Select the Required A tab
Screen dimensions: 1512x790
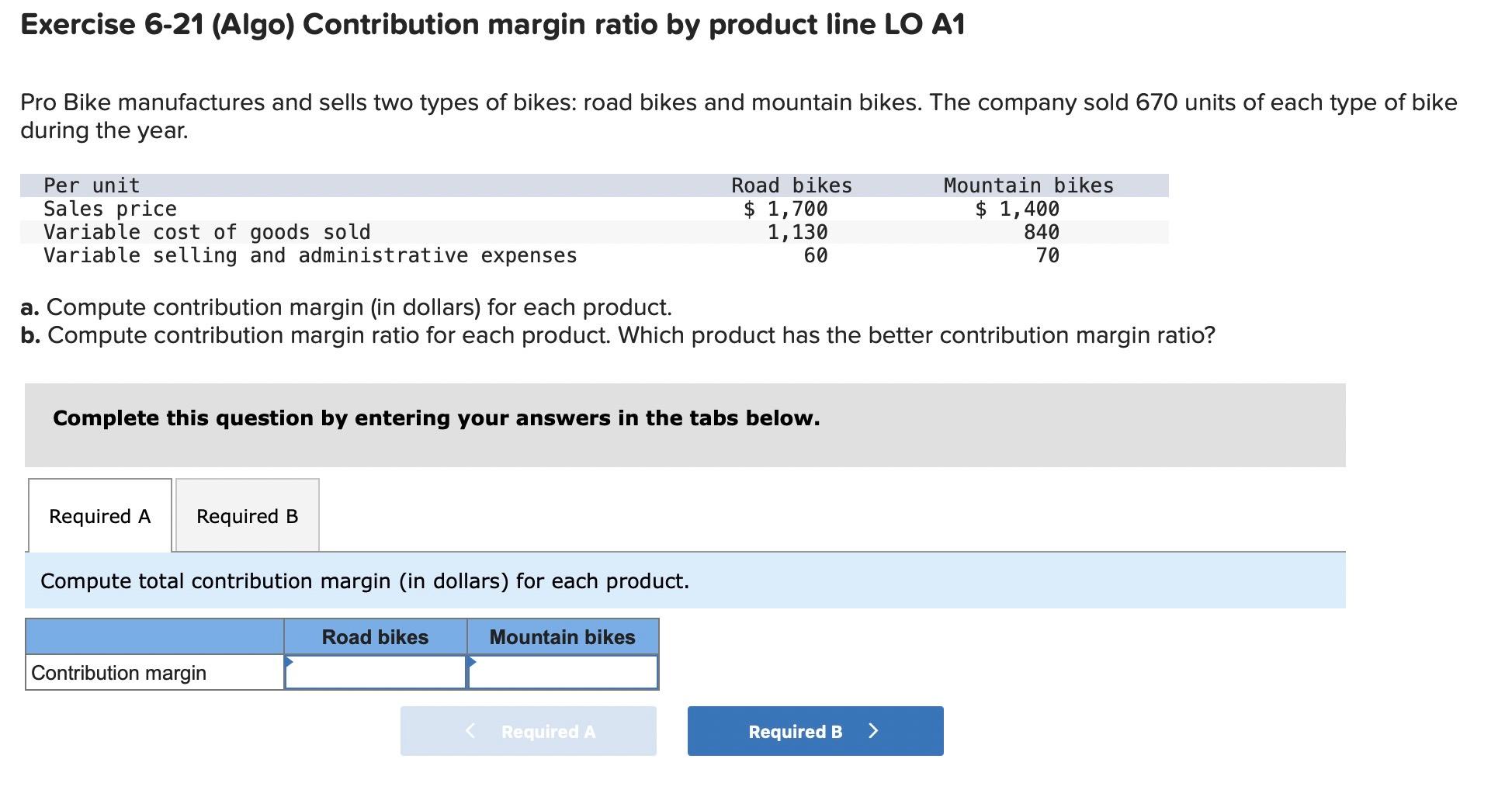(x=99, y=515)
